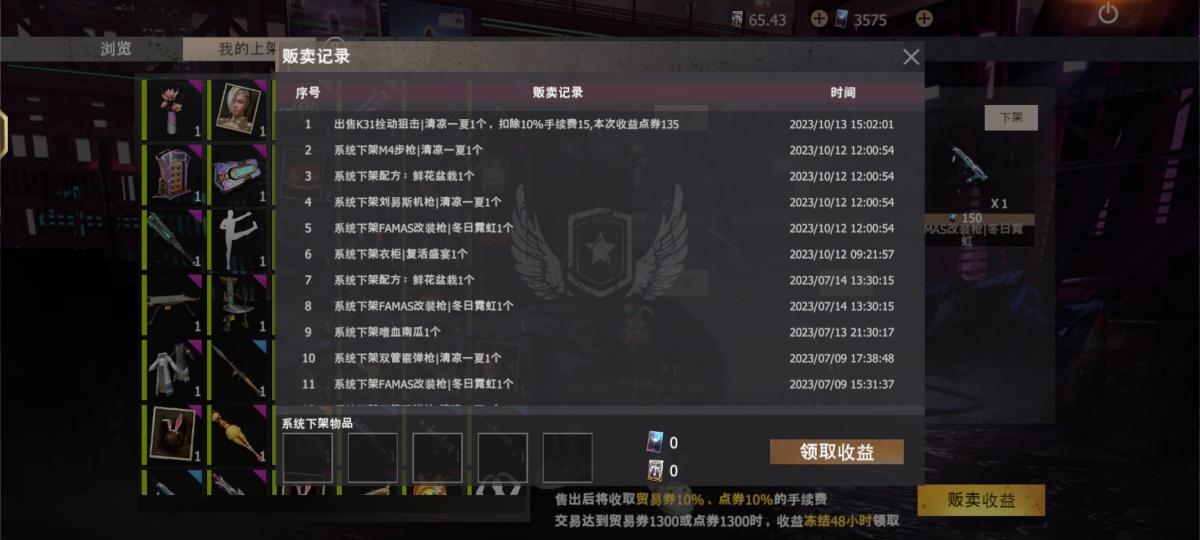Click the point coupon icon below trade coupon
This screenshot has height=540, width=1200.
pos(655,470)
